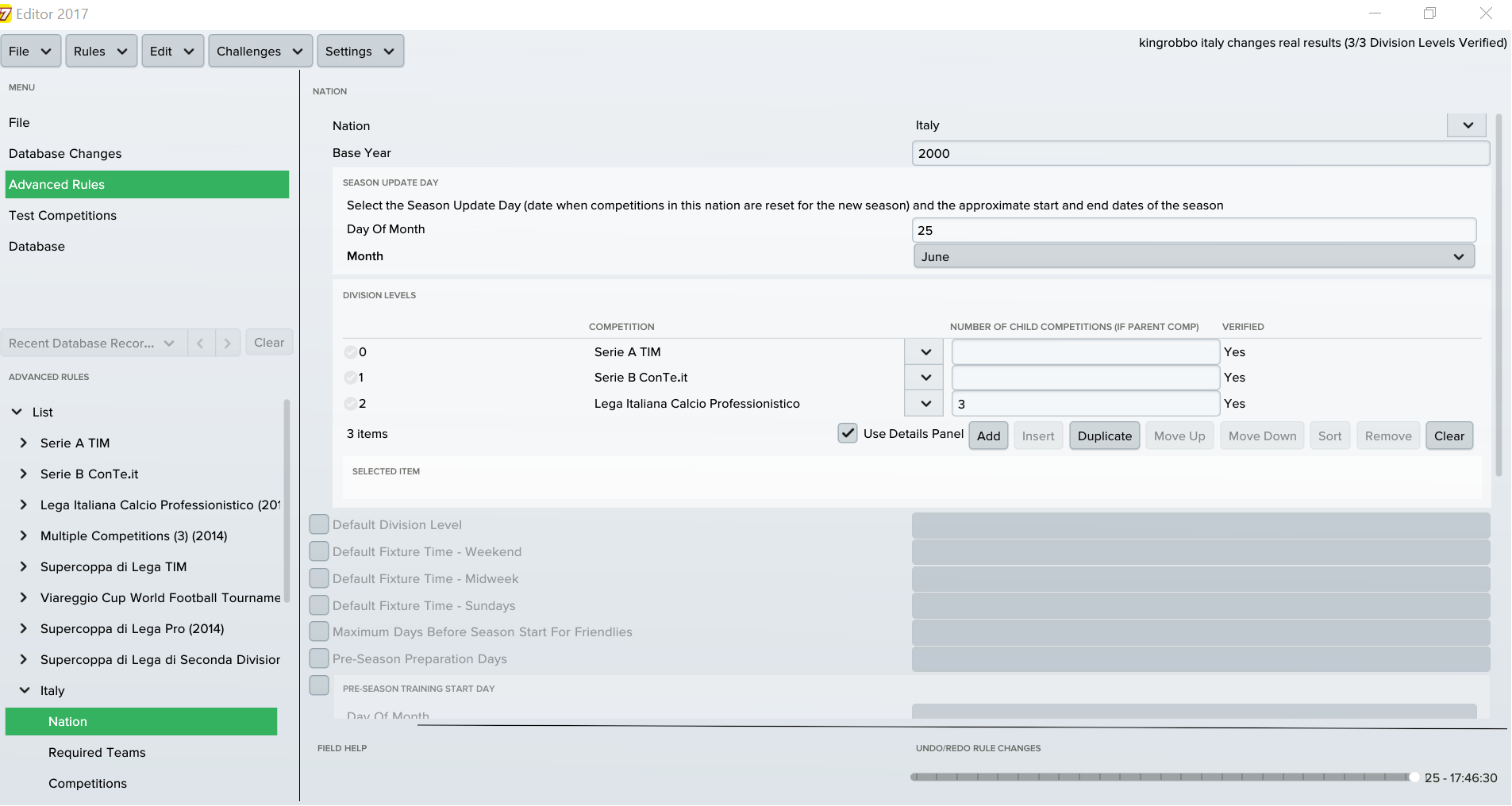Click Advanced Rules sidebar item
The height and width of the screenshot is (806, 1512).
pos(147,184)
